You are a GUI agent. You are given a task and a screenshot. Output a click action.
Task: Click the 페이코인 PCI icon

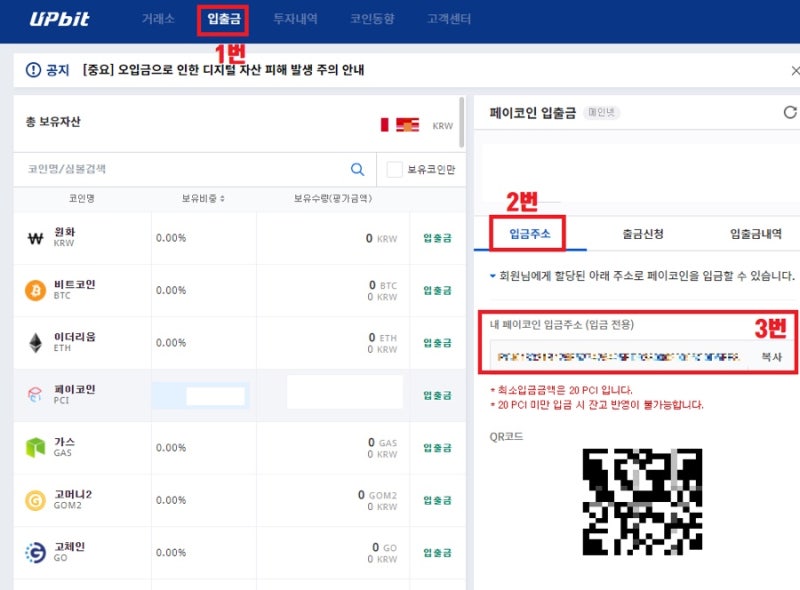click(35, 395)
